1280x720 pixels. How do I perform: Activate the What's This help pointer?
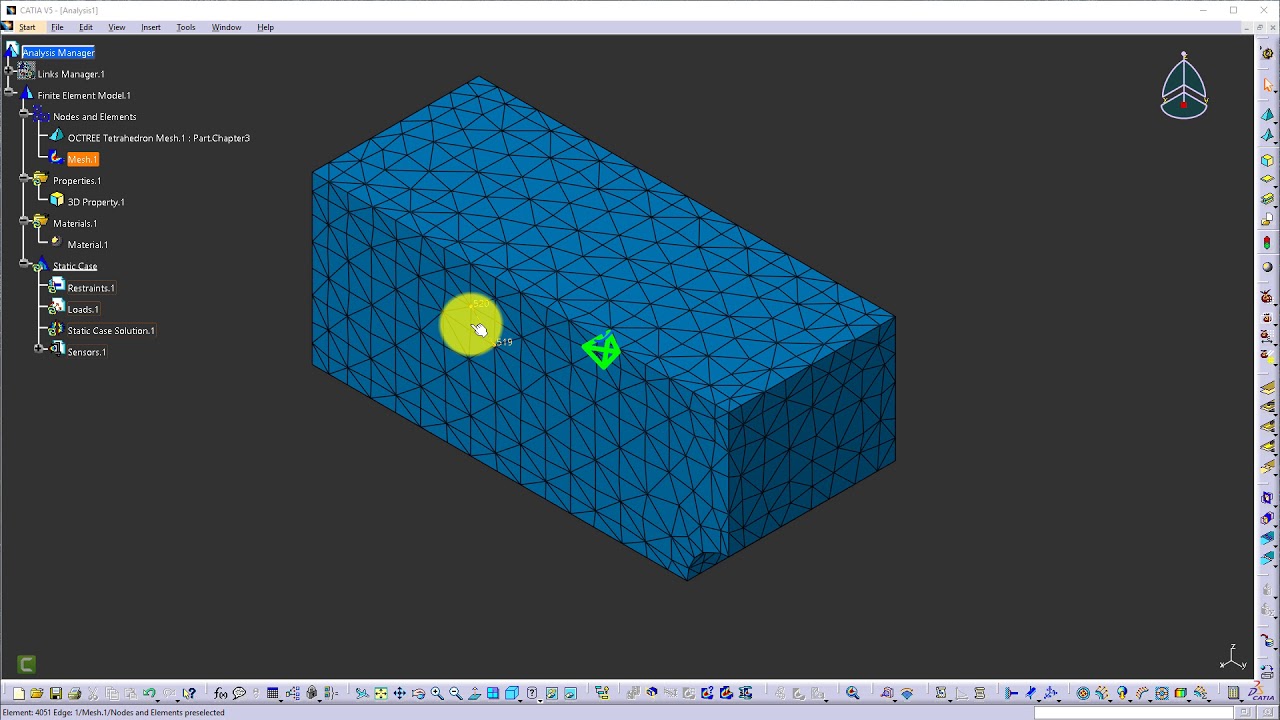pyautogui.click(x=189, y=693)
